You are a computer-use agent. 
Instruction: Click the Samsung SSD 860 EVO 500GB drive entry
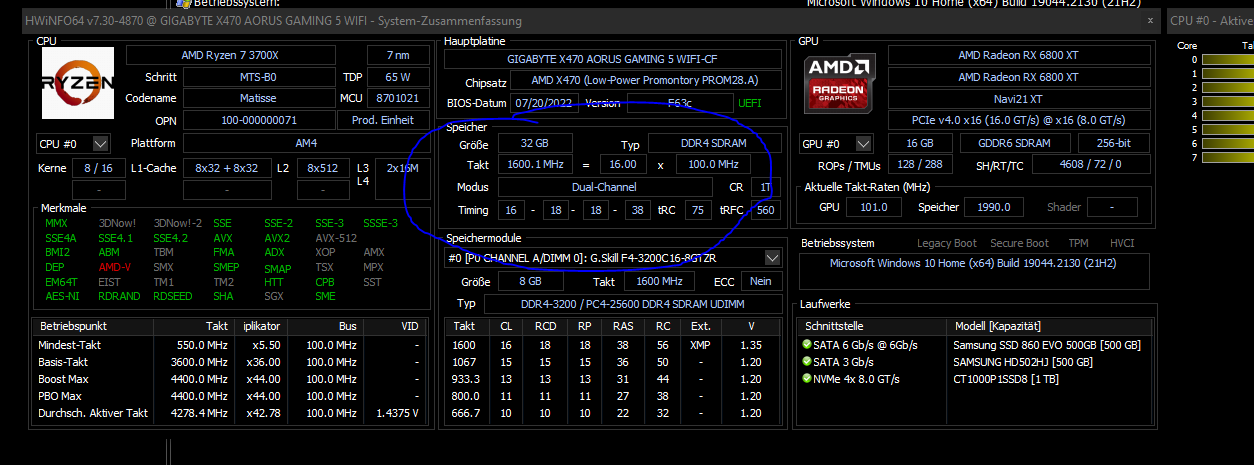pos(1045,345)
